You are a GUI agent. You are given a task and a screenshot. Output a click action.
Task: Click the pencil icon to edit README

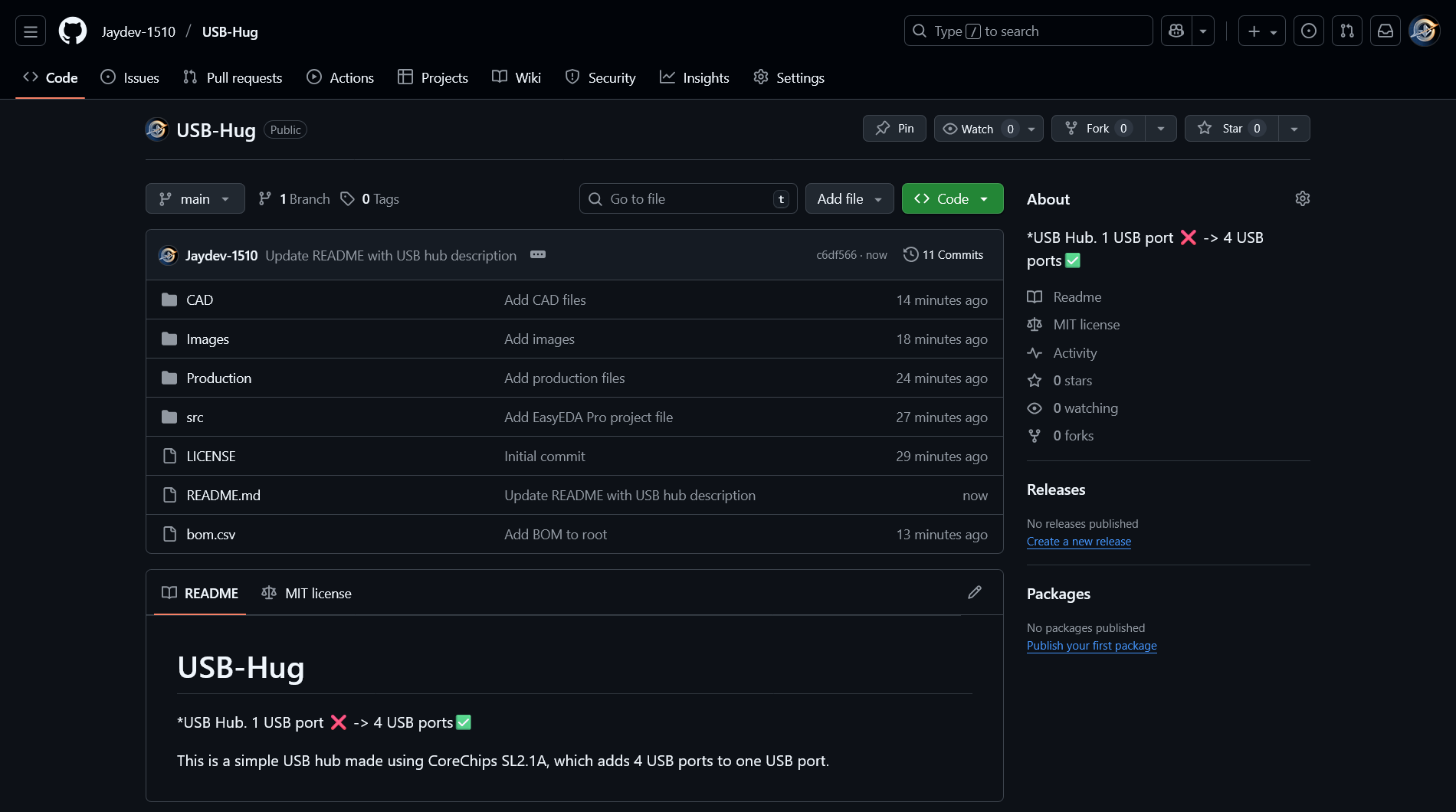point(974,592)
